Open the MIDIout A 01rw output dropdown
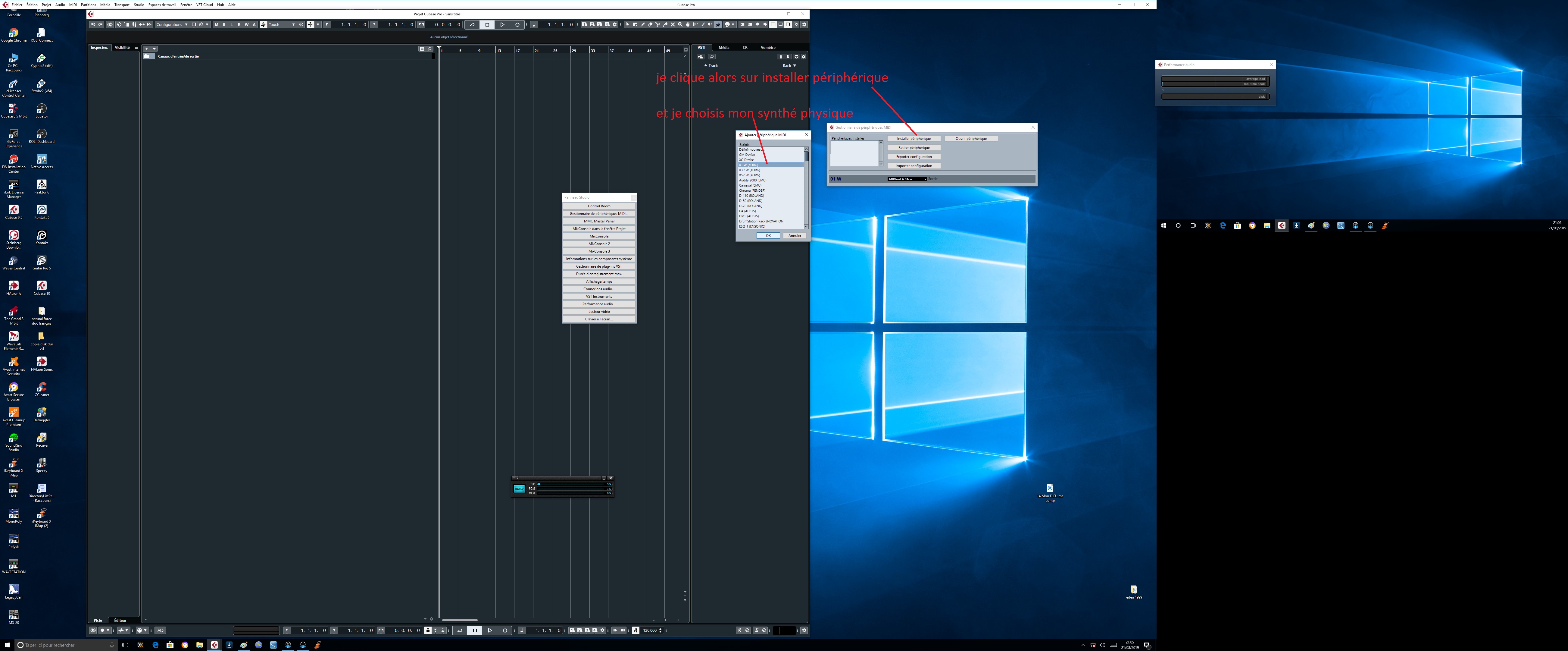Screen dimensions: 1568x651 pyautogui.click(x=907, y=179)
